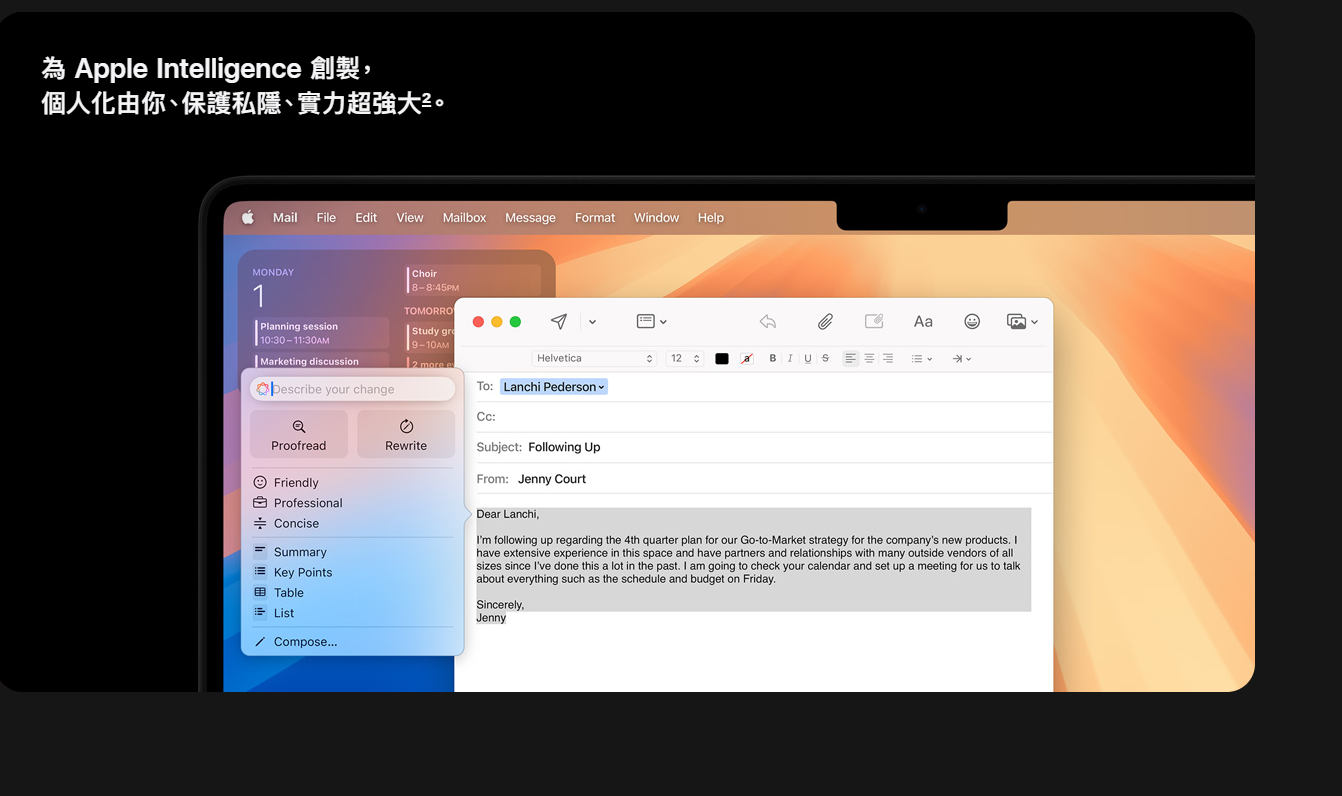Open the Apple menu
1342x796 pixels.
point(248,217)
